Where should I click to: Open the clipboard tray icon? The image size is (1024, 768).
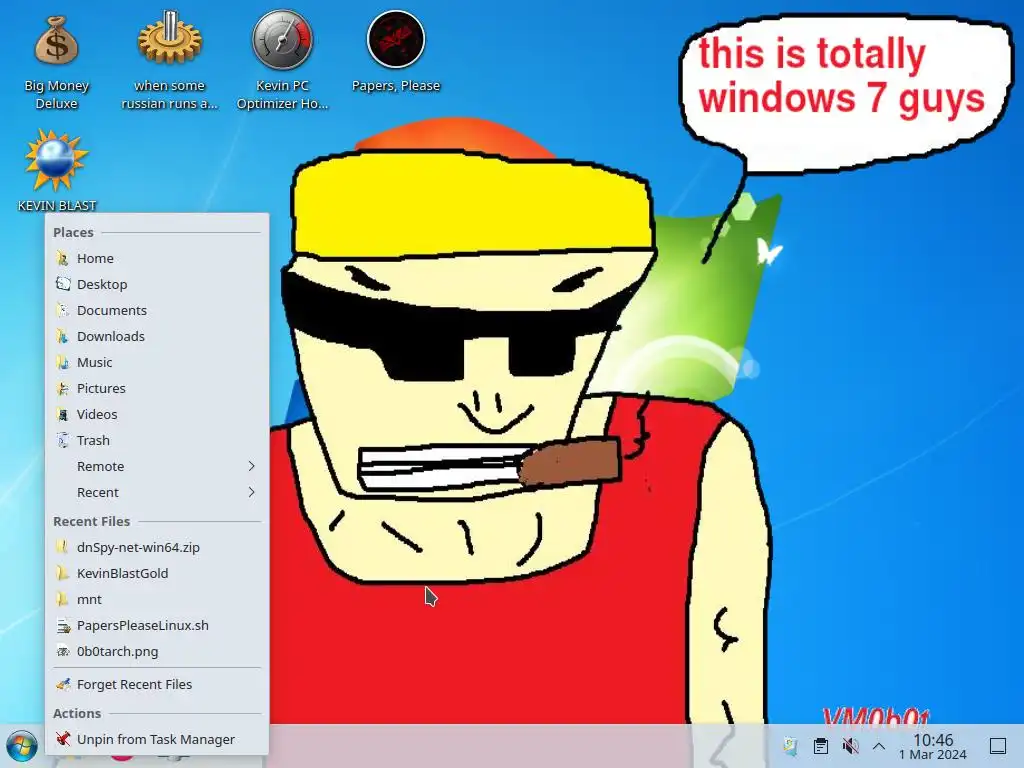pyautogui.click(x=821, y=746)
